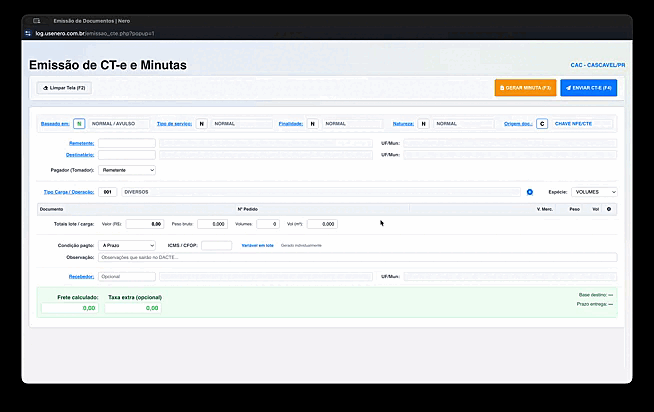Open the Destinatário lookup link
This screenshot has height=412, width=654.
(79, 155)
